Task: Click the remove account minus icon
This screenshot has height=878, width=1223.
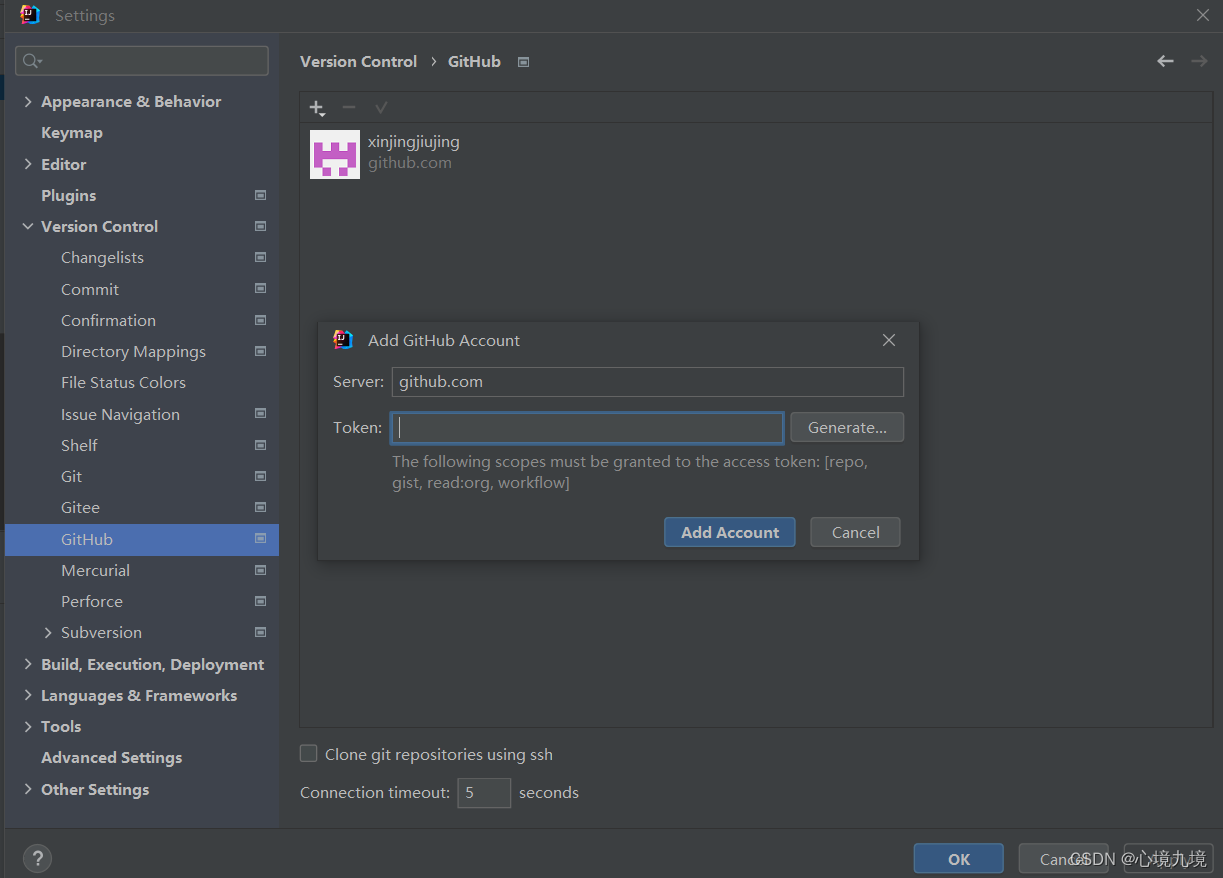Action: 349,107
